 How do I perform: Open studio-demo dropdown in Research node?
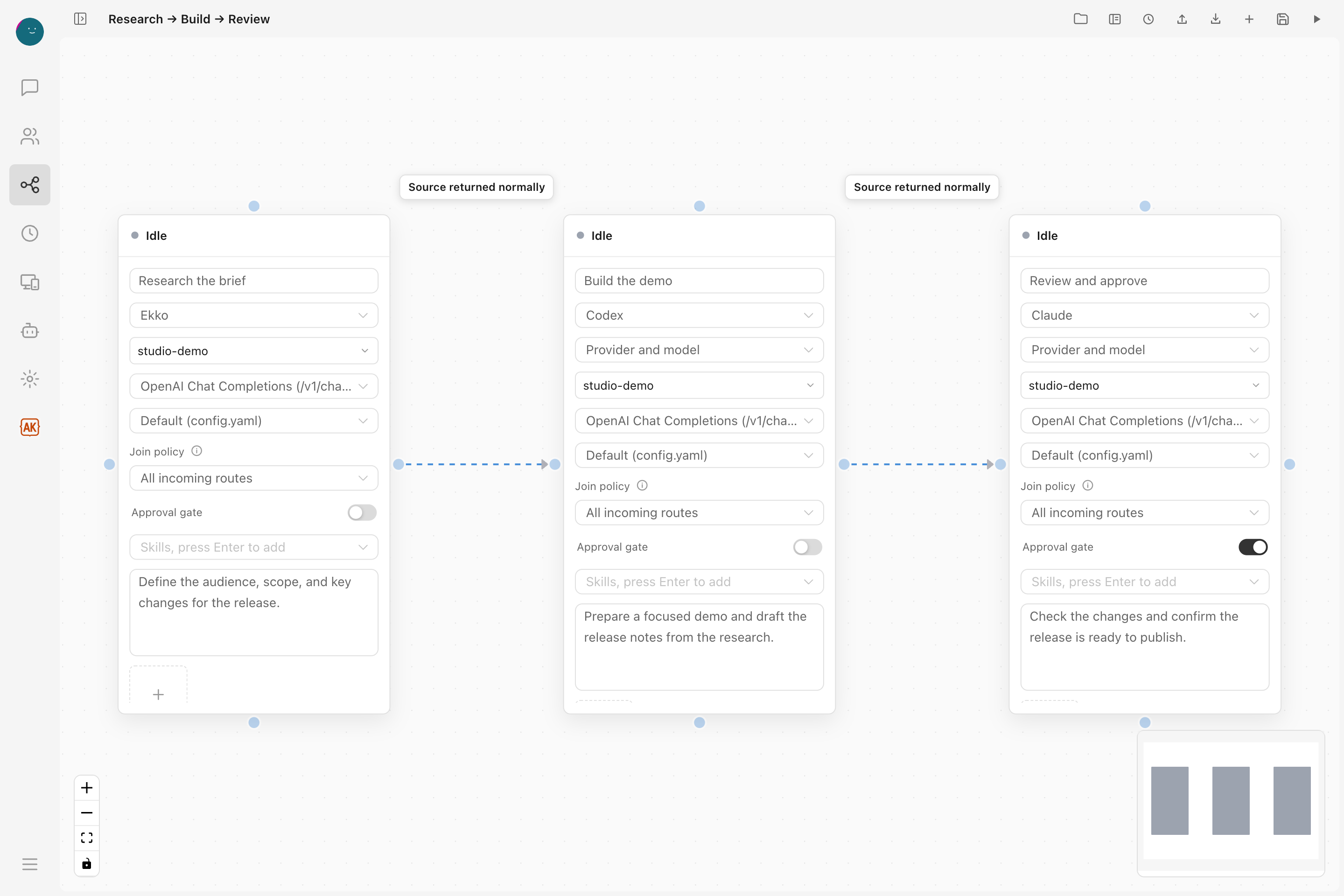[x=254, y=351]
